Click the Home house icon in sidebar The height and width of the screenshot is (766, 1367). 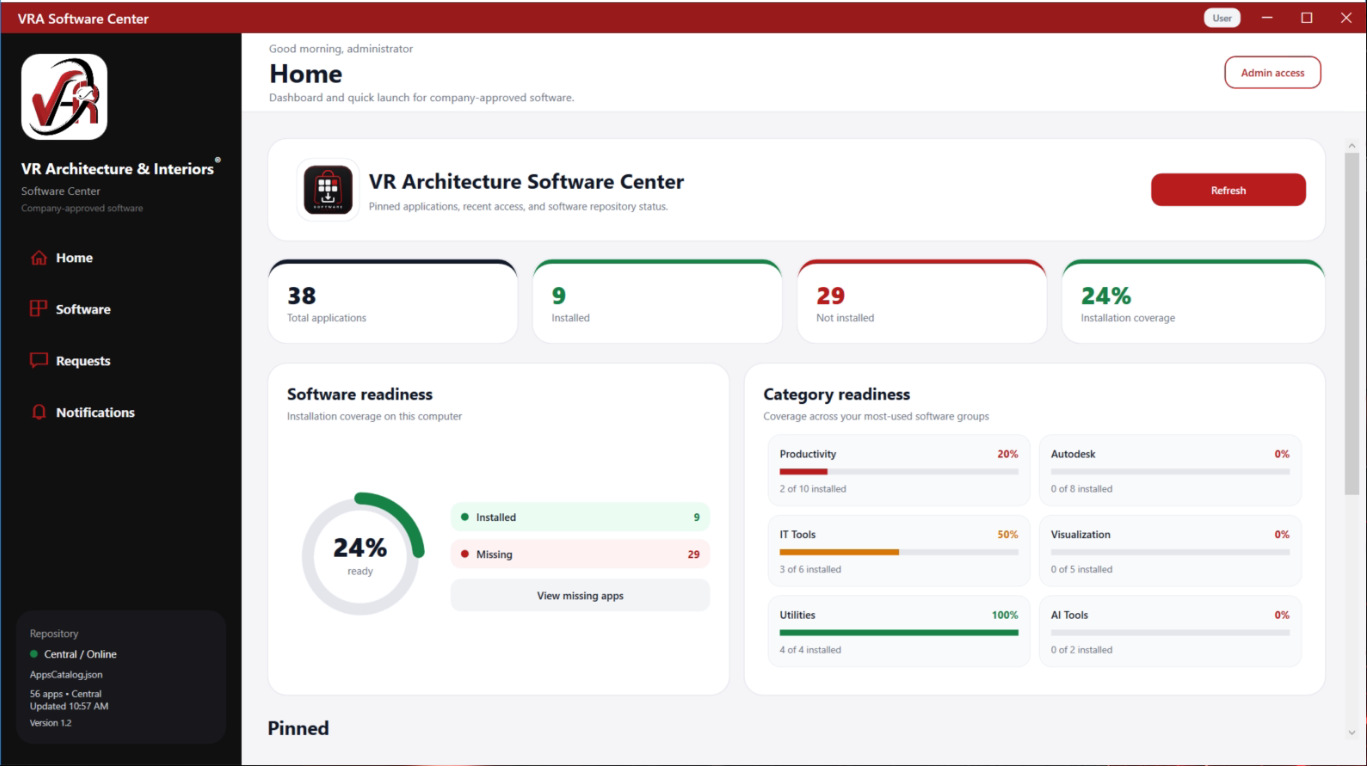pos(39,258)
